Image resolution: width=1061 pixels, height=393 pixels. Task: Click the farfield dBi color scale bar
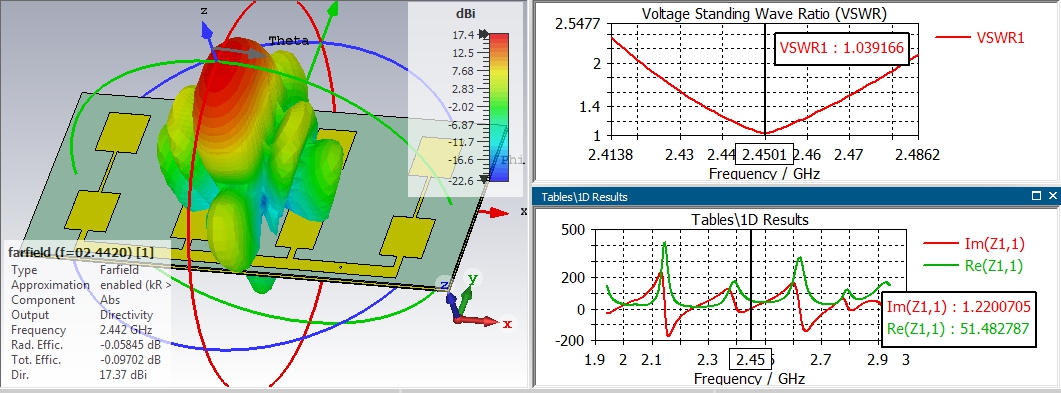498,107
